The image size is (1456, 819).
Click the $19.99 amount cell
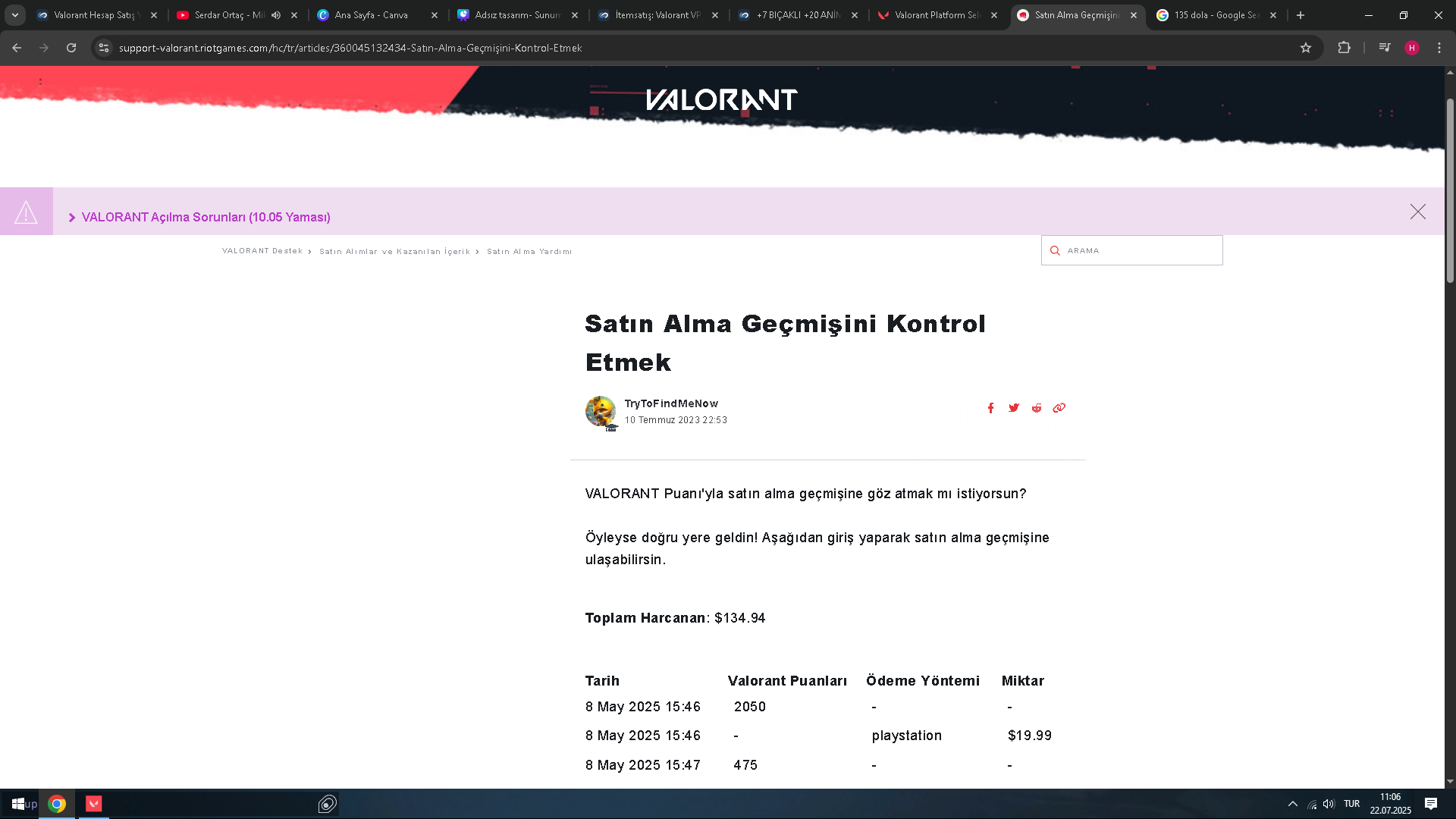coord(1030,736)
